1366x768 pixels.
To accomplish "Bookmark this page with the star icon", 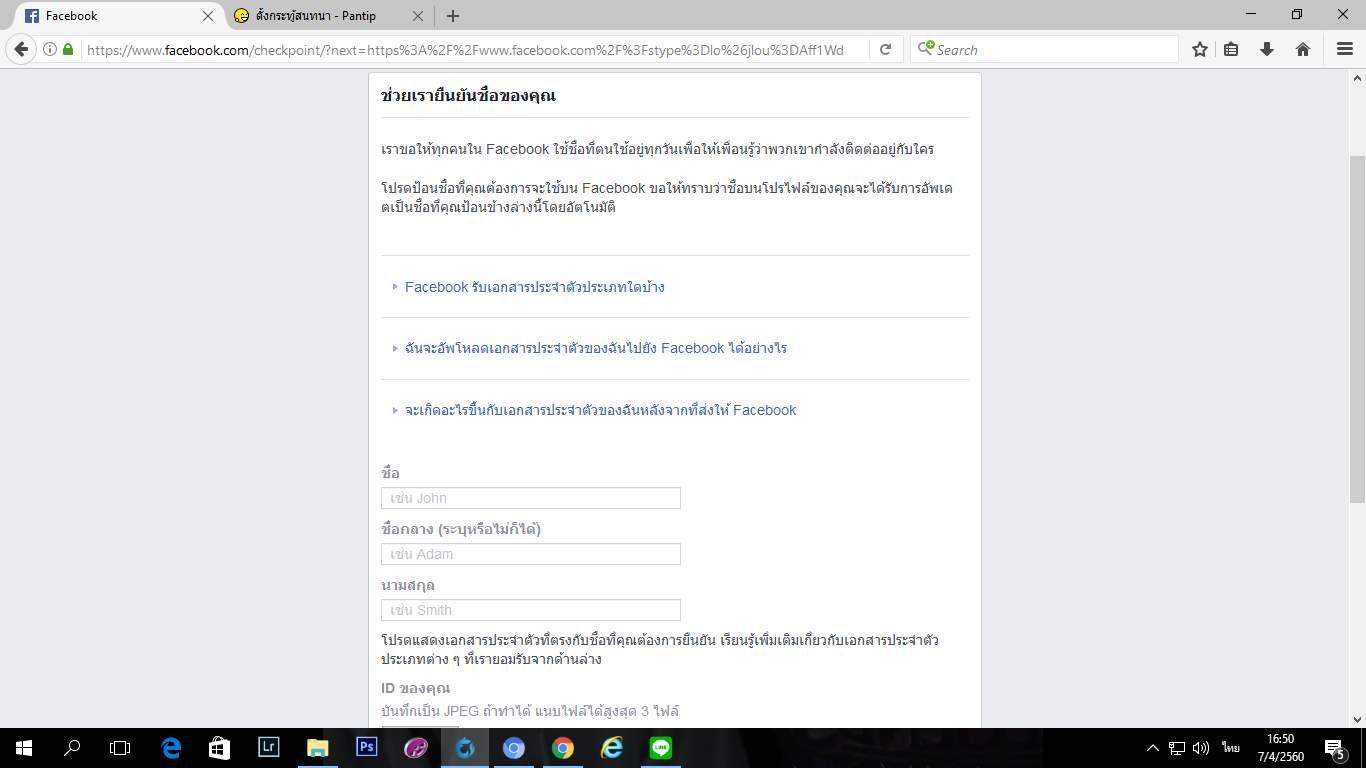I will [1200, 49].
